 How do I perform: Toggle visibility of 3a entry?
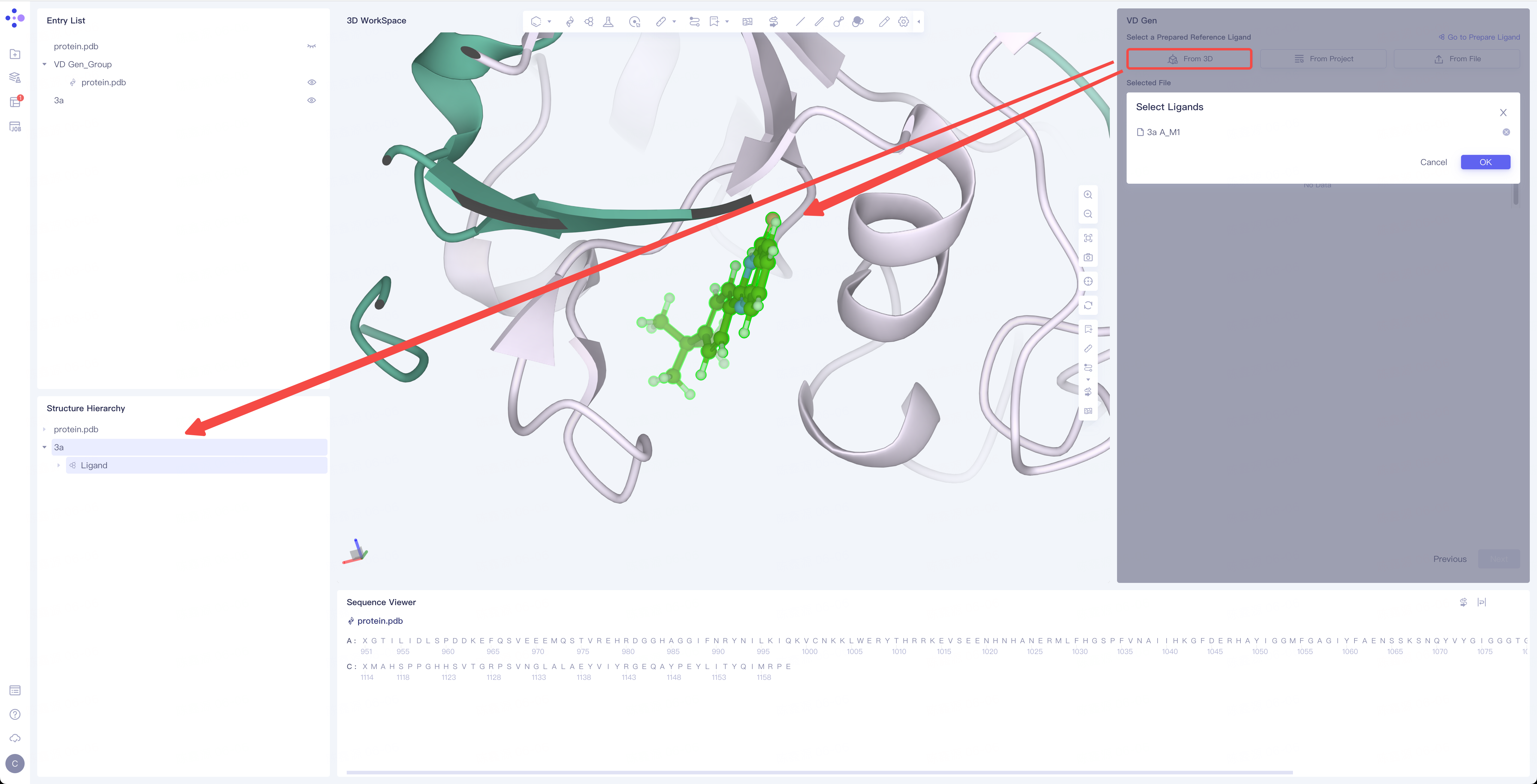tap(312, 100)
